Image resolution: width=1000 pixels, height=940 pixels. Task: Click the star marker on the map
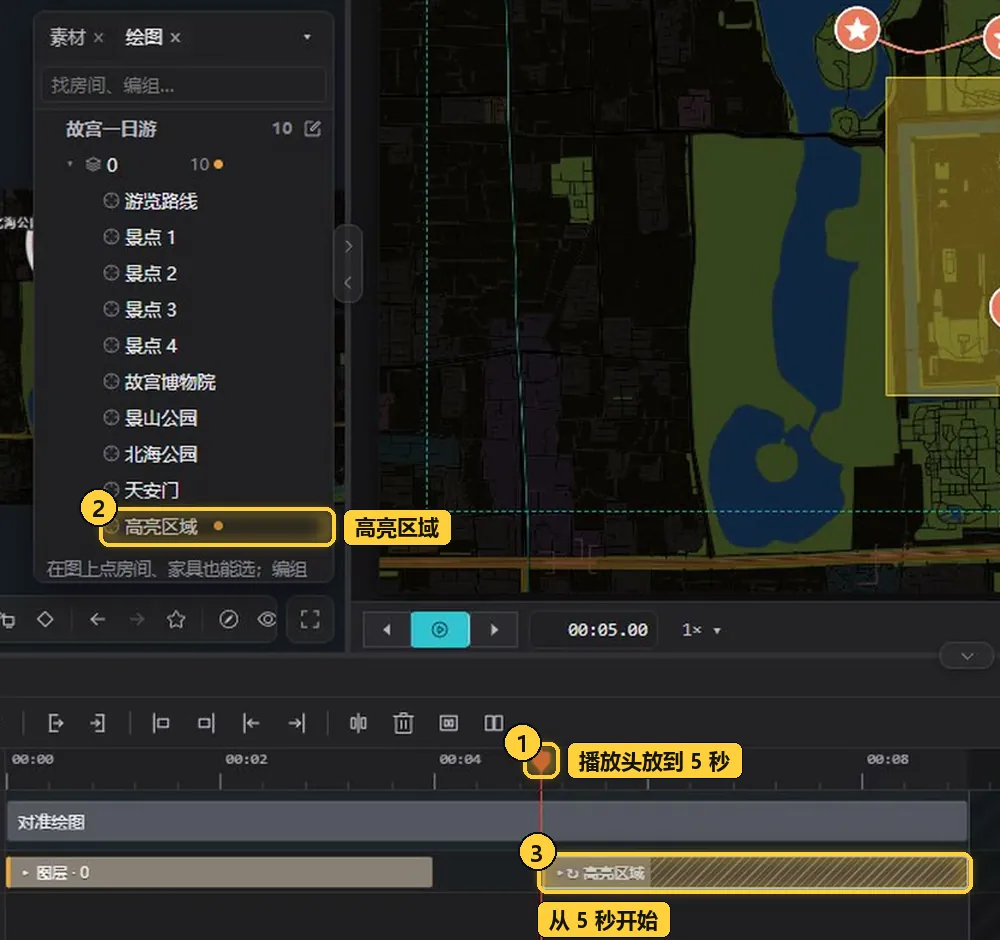[x=857, y=29]
